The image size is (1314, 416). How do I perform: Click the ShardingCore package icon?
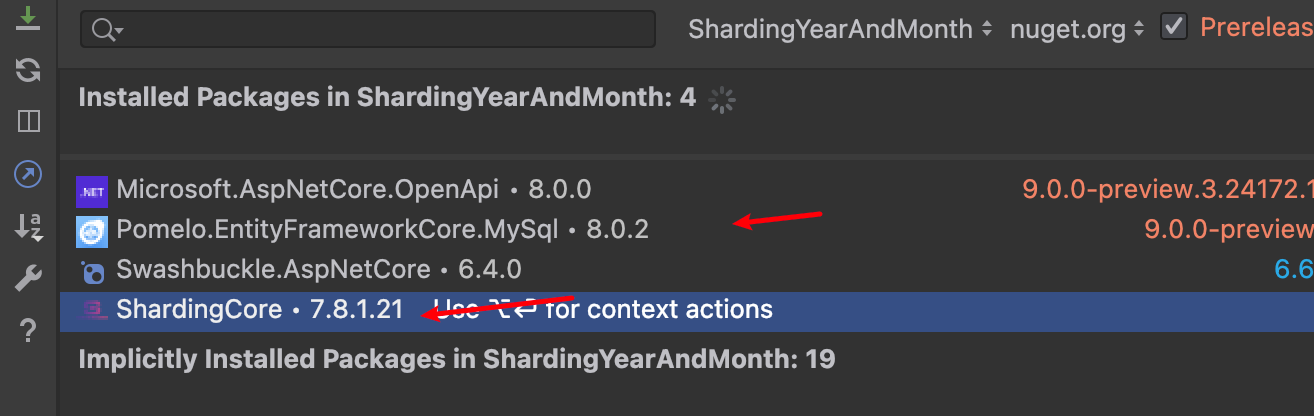click(x=92, y=310)
